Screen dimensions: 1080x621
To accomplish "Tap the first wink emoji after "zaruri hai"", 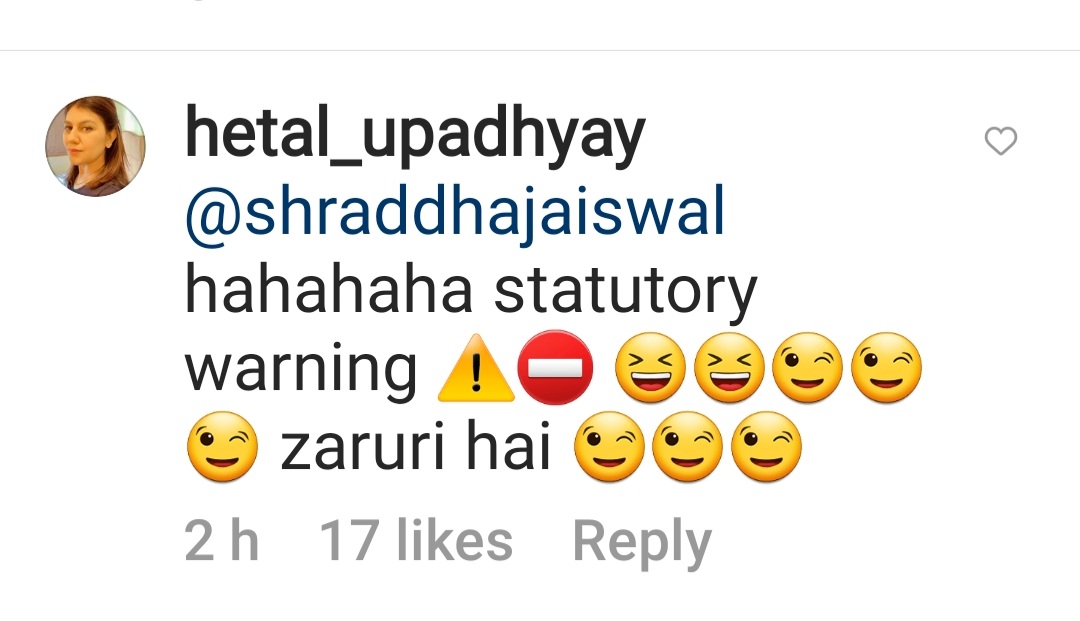I will coord(609,446).
